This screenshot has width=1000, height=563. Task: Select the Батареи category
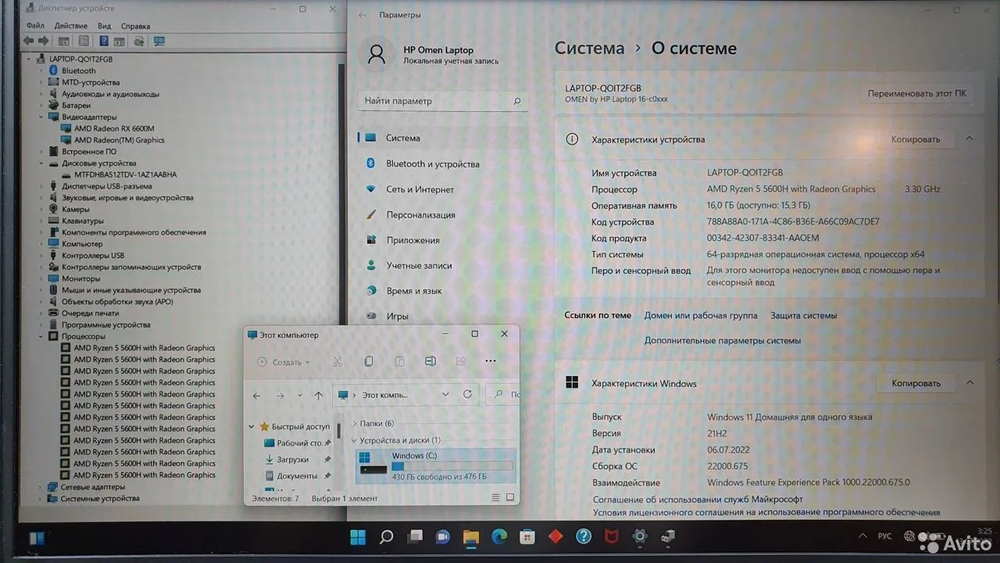click(x=76, y=105)
